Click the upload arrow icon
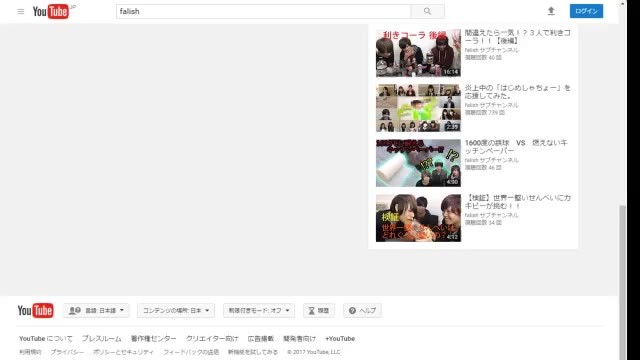Screen dimensions: 640x360 [551, 11]
